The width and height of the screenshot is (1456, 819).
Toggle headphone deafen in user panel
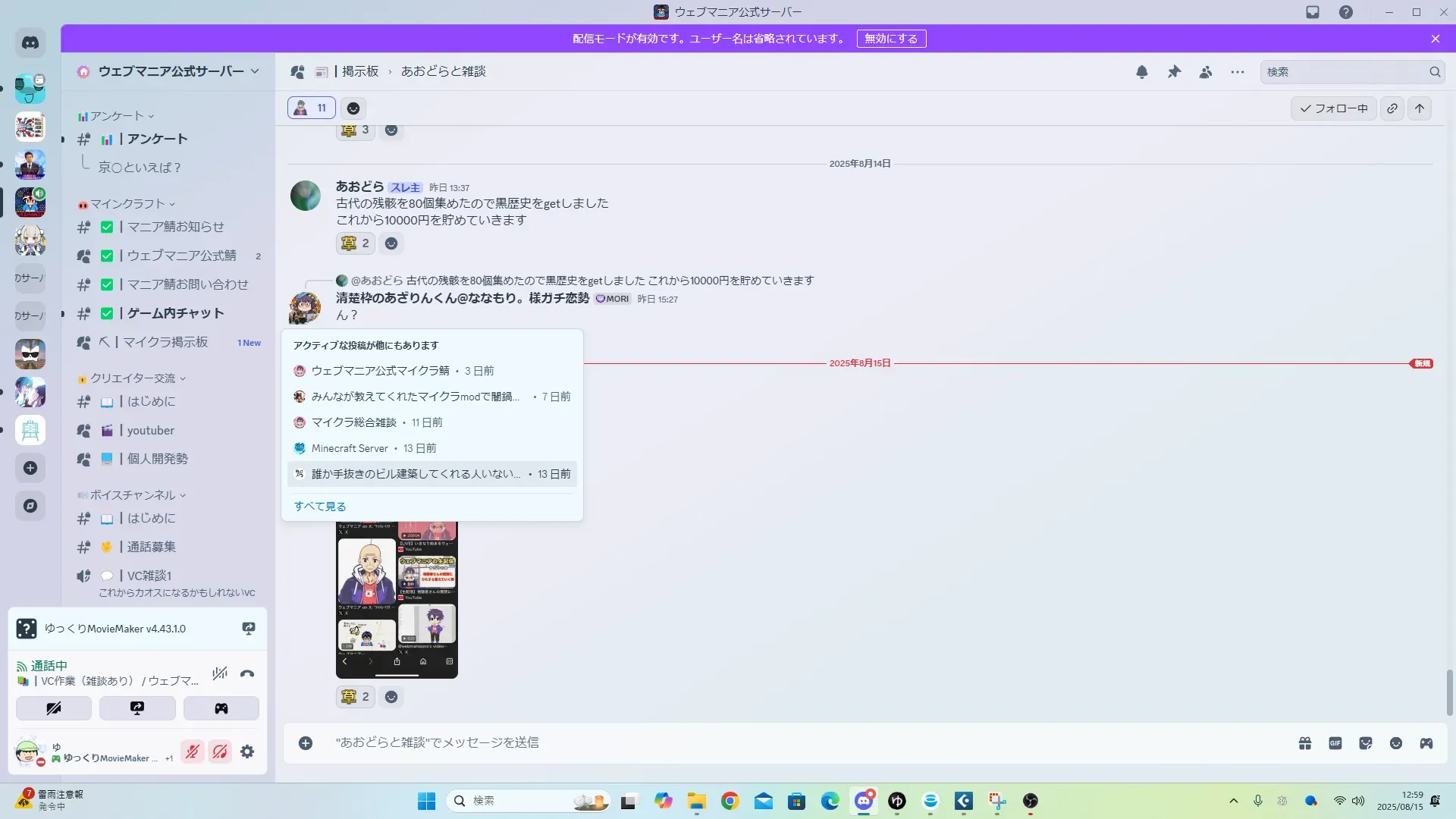[x=220, y=752]
